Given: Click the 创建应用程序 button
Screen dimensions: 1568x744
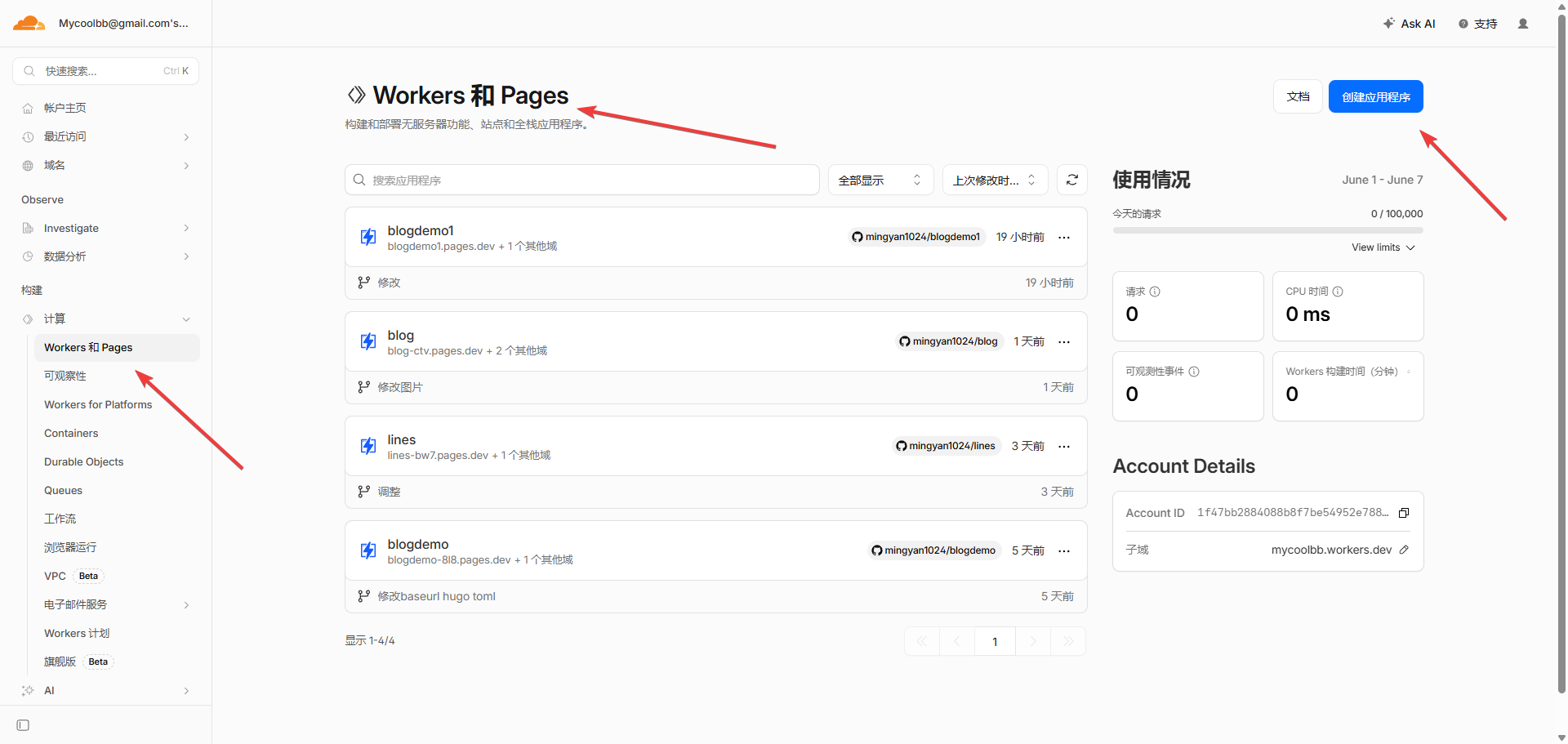Looking at the screenshot, I should click(x=1376, y=96).
